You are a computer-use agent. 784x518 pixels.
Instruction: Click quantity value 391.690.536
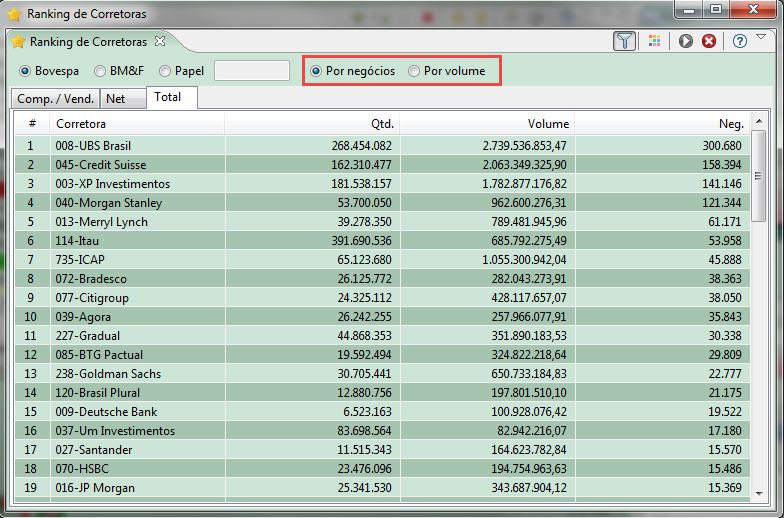[x=362, y=240]
